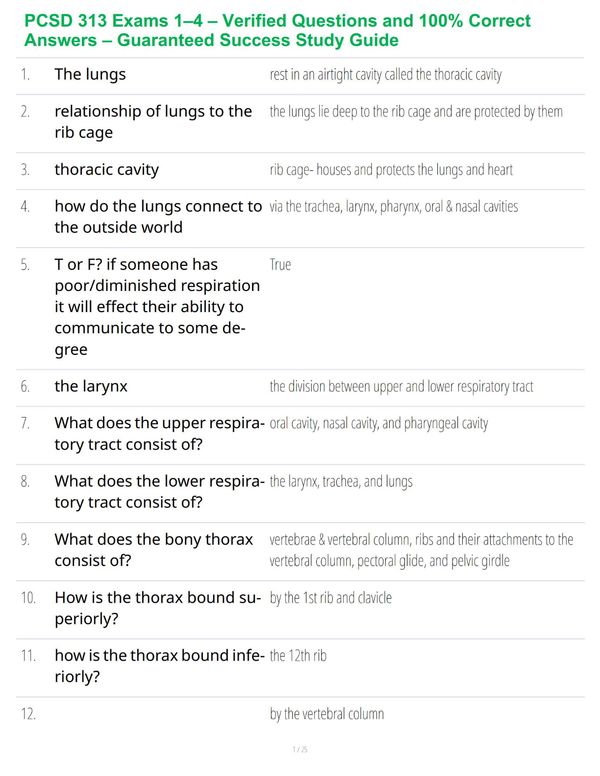
Task: Click the answer listing trachea, larynx, pharynx
Action: 394,206
